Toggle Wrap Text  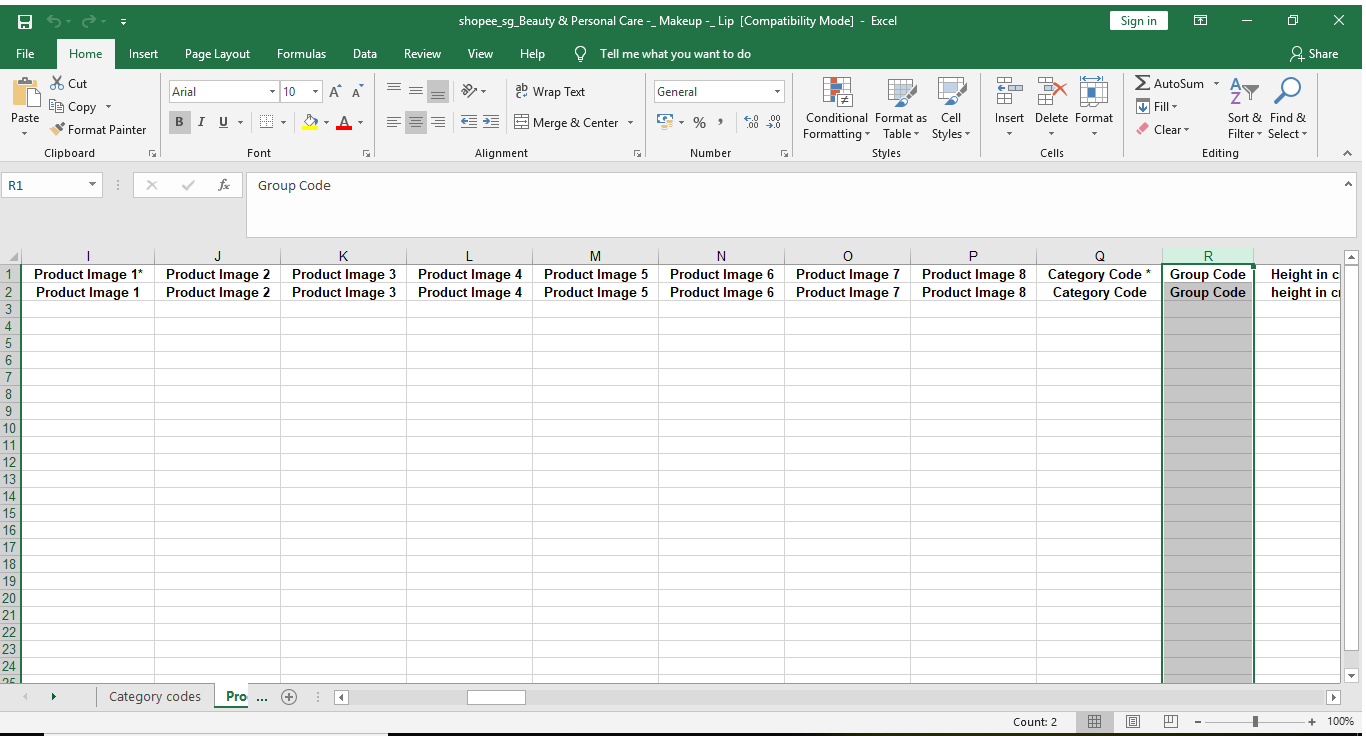coord(550,91)
